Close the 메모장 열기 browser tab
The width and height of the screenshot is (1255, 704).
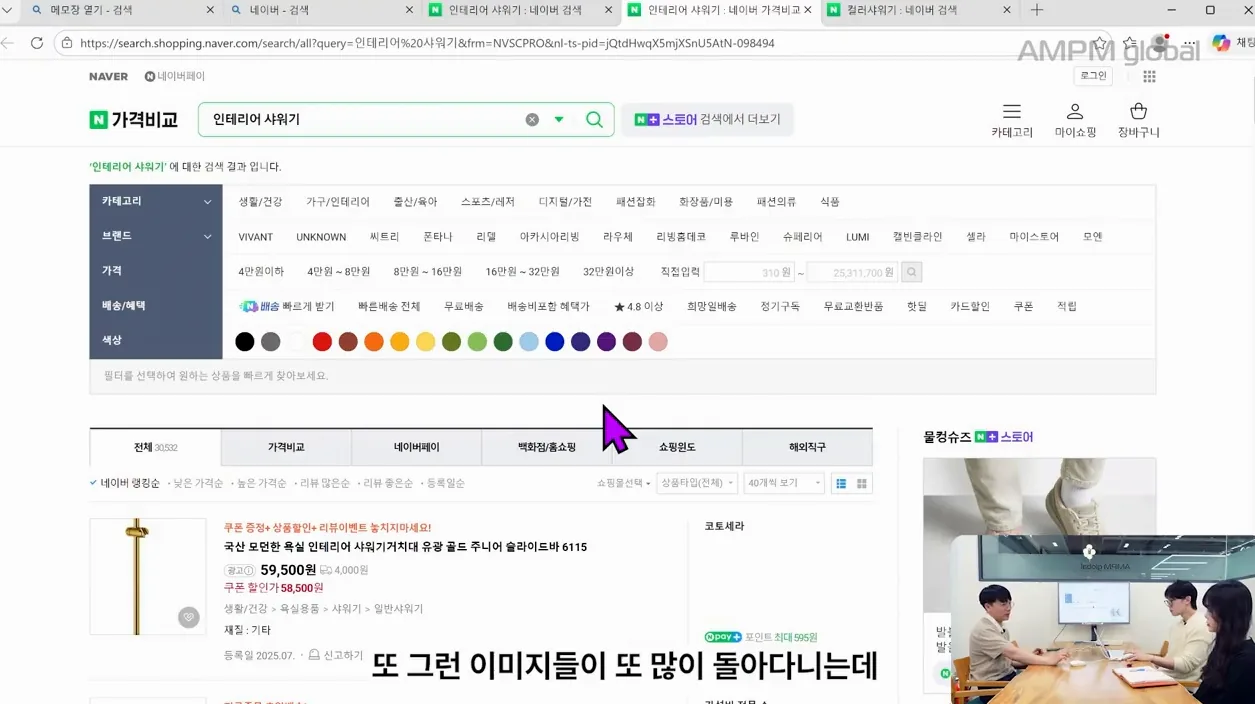(210, 10)
